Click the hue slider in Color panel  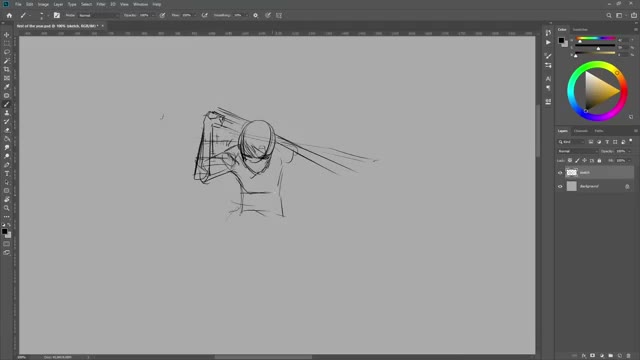596,38
